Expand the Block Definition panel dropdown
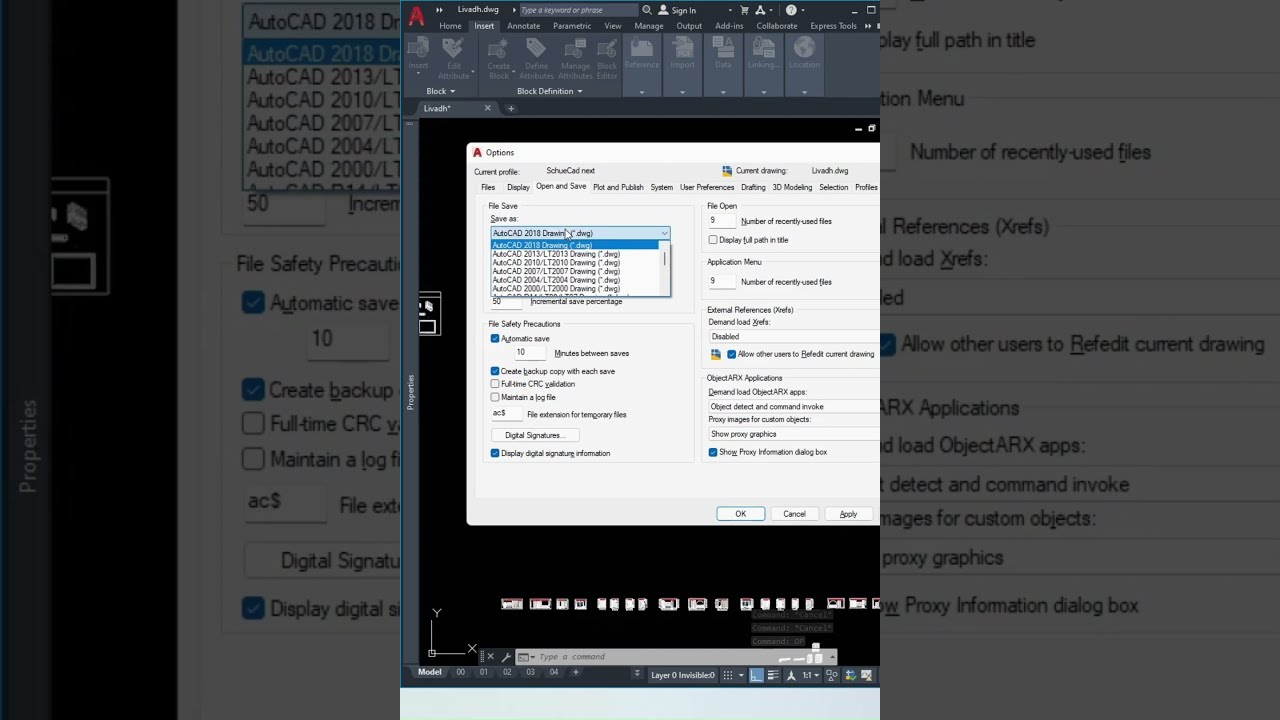 550,91
